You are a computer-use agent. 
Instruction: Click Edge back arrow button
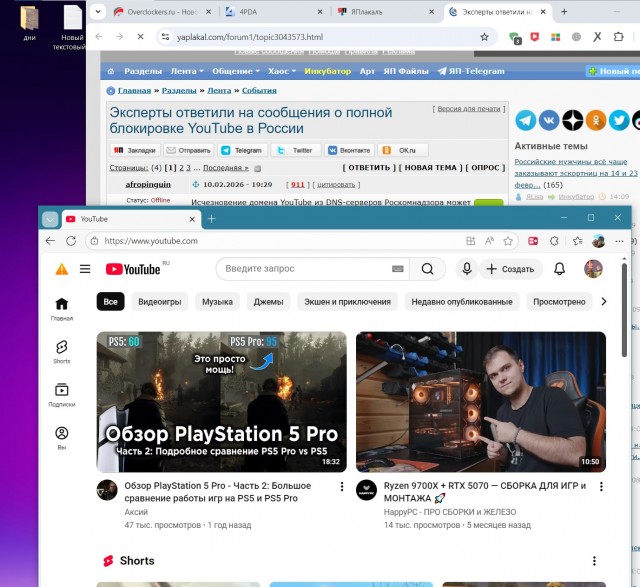(x=50, y=241)
